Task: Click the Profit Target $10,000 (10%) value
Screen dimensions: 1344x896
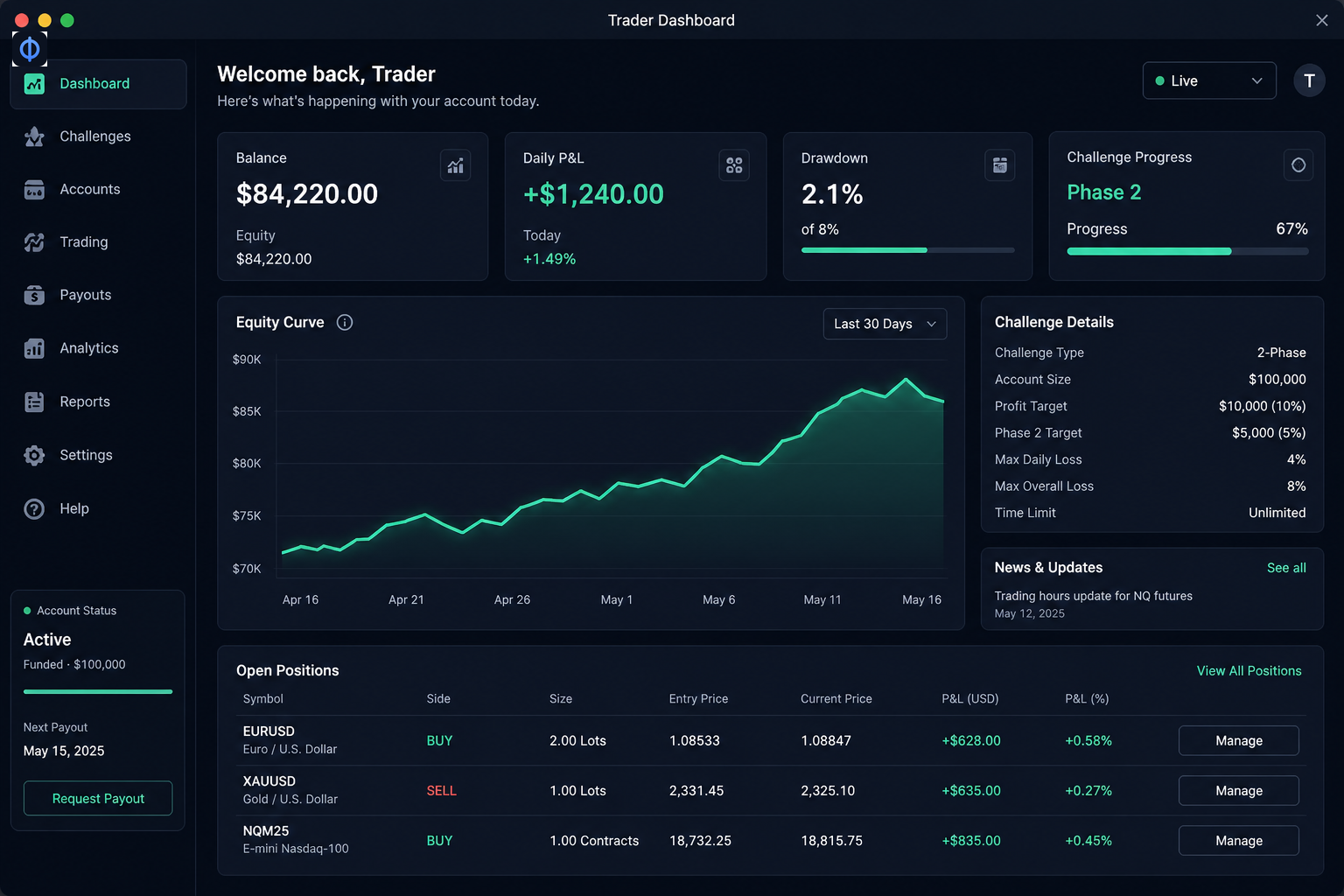Action: coord(1262,406)
